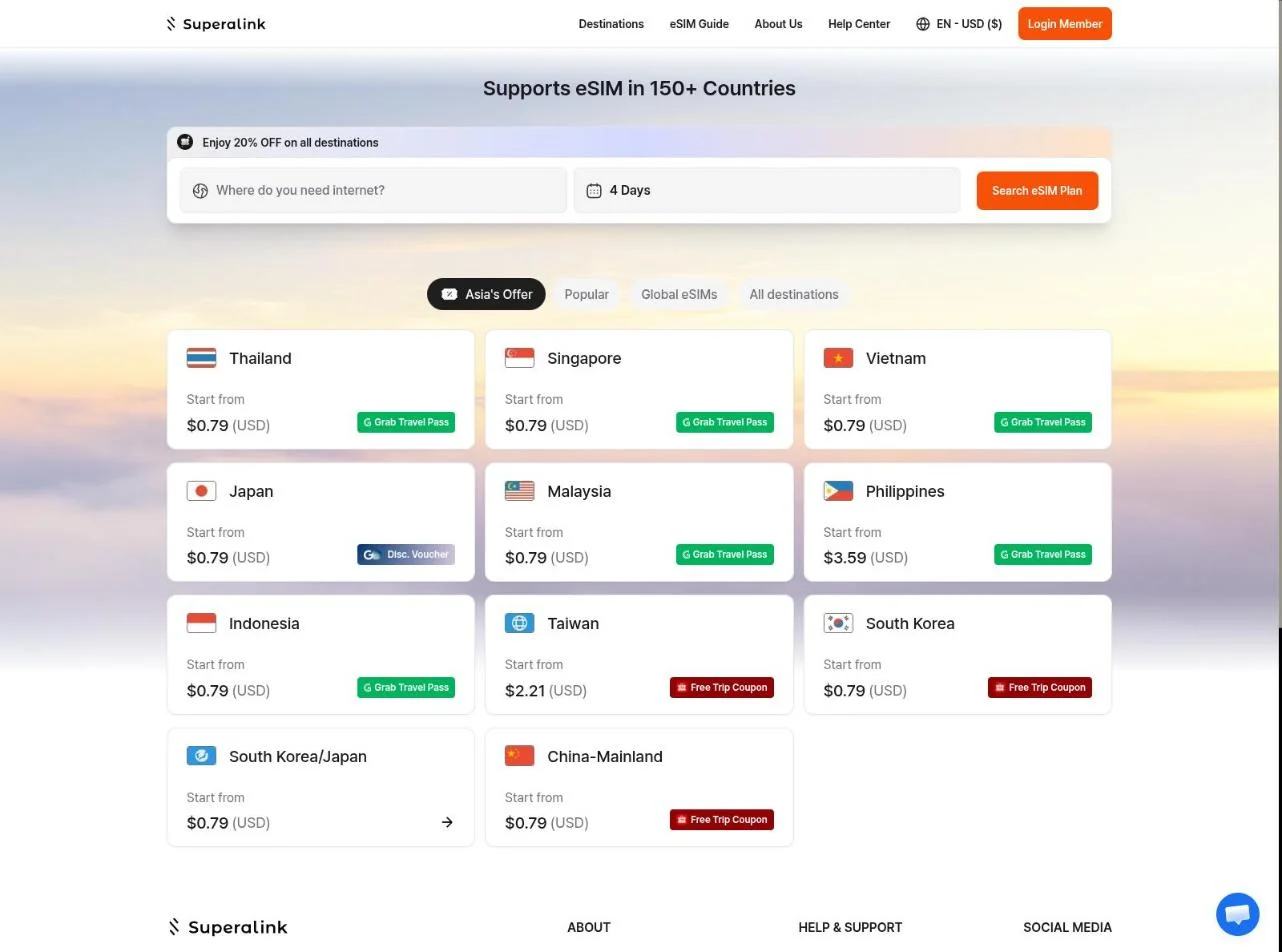This screenshot has height=952, width=1282.
Task: Click the Vietnam flag icon
Action: pos(838,358)
